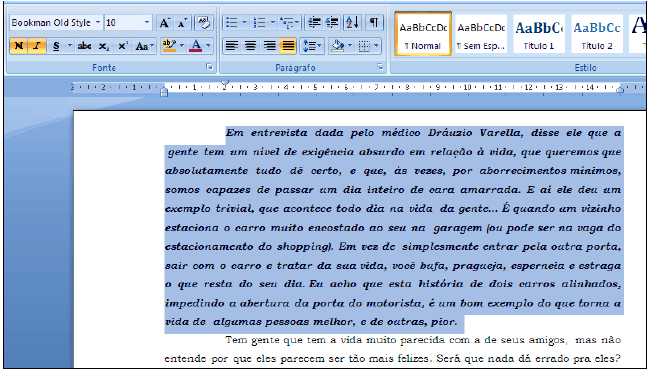650x374 pixels.
Task: Click the Sort (A-Z) button
Action: (352, 23)
